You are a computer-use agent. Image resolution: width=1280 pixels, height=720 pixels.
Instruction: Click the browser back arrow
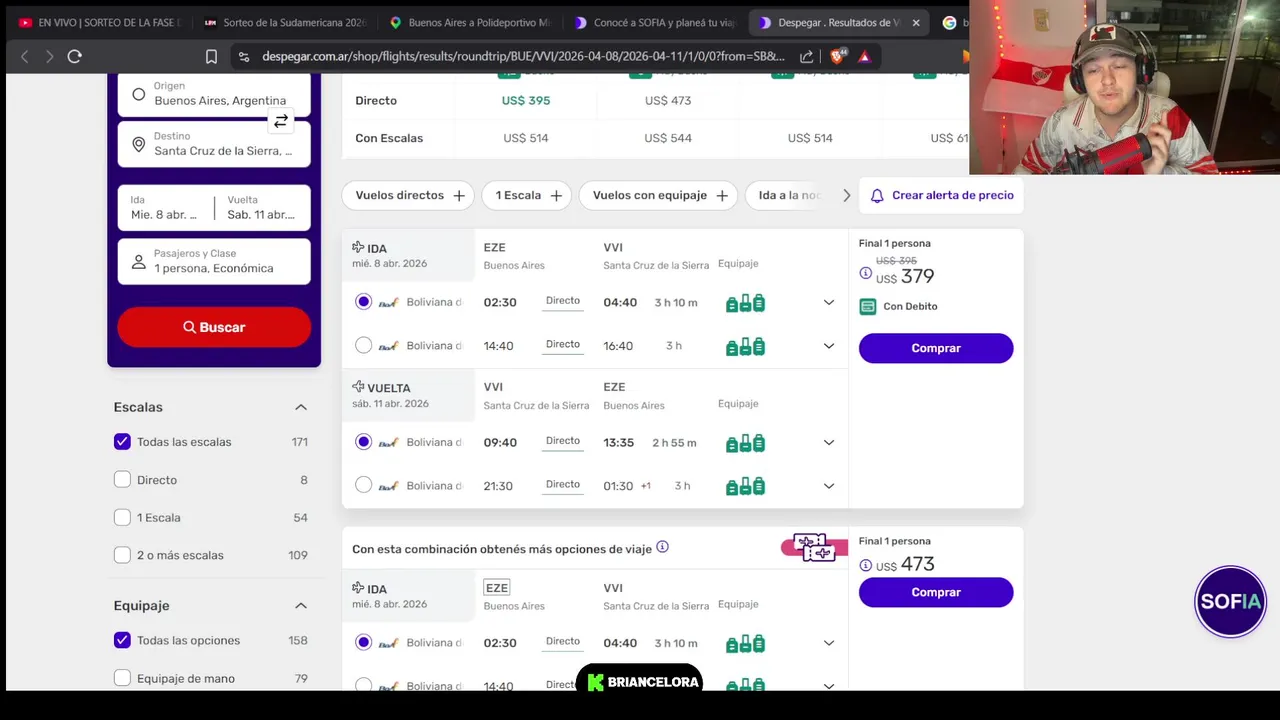pos(25,57)
